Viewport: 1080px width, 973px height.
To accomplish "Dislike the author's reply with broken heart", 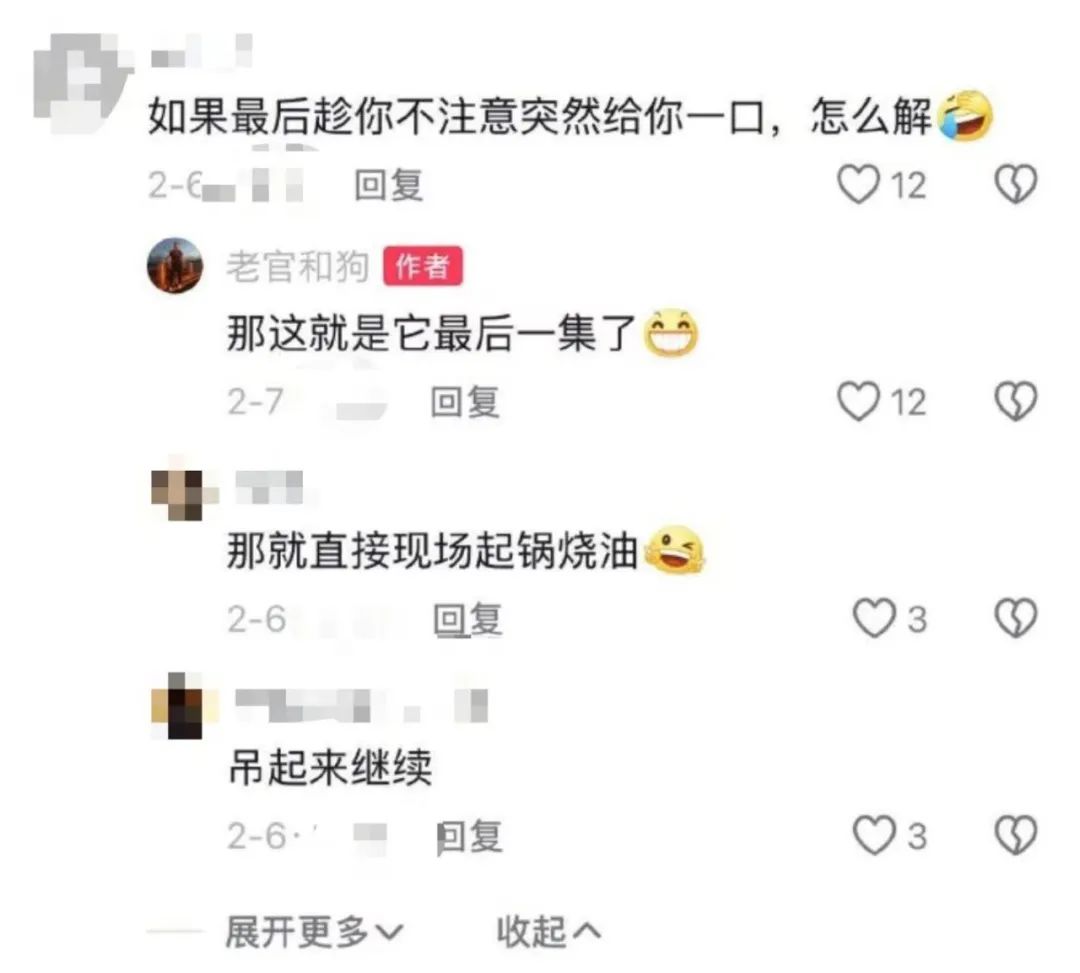I will coord(1016,401).
